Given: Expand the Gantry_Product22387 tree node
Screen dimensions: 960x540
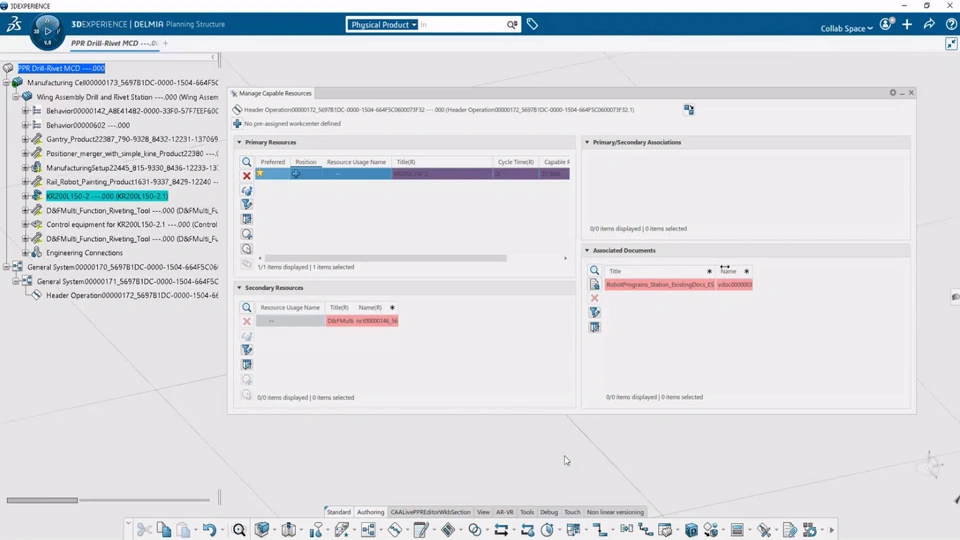Looking at the screenshot, I should point(25,139).
